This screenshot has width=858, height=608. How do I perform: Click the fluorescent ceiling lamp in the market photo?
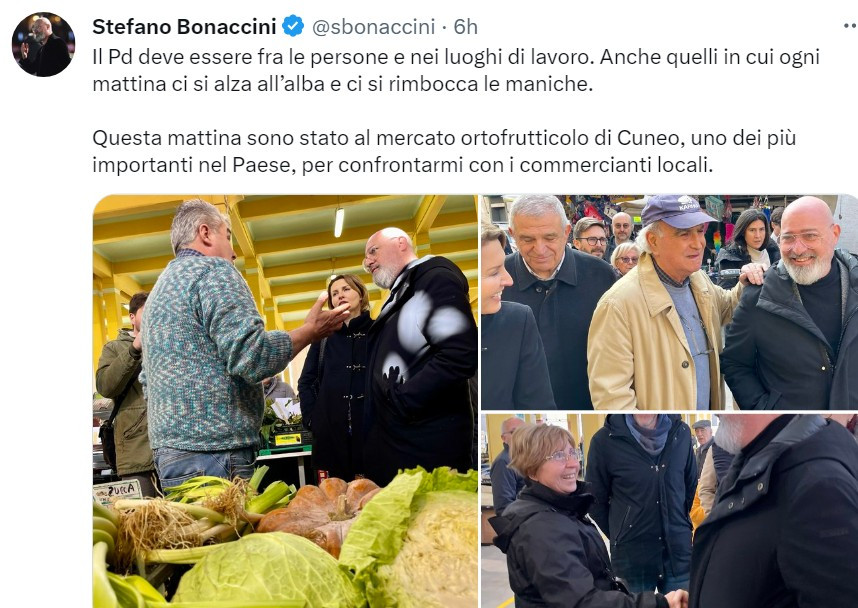pyautogui.click(x=339, y=222)
